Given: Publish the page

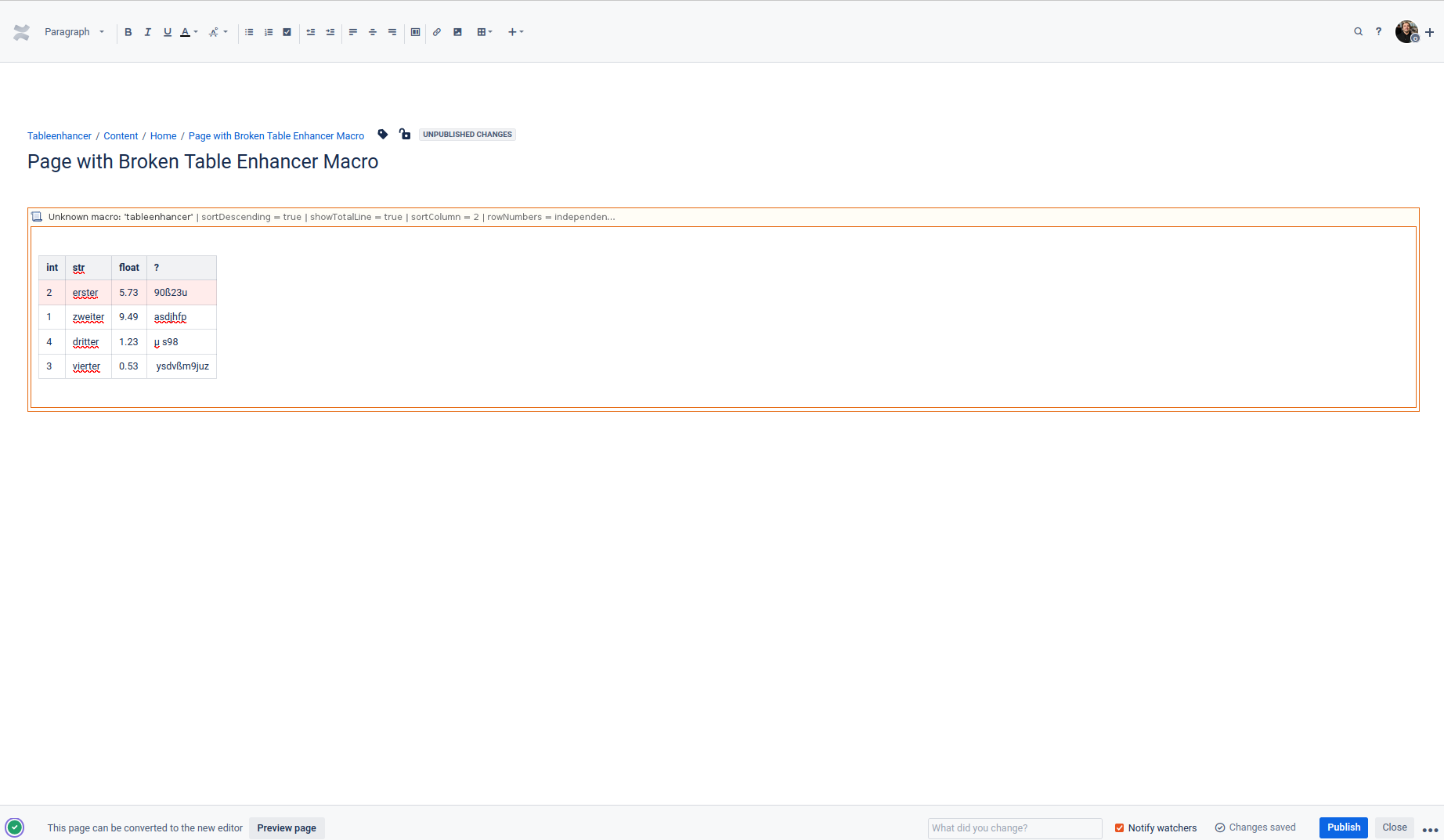Looking at the screenshot, I should [1343, 827].
